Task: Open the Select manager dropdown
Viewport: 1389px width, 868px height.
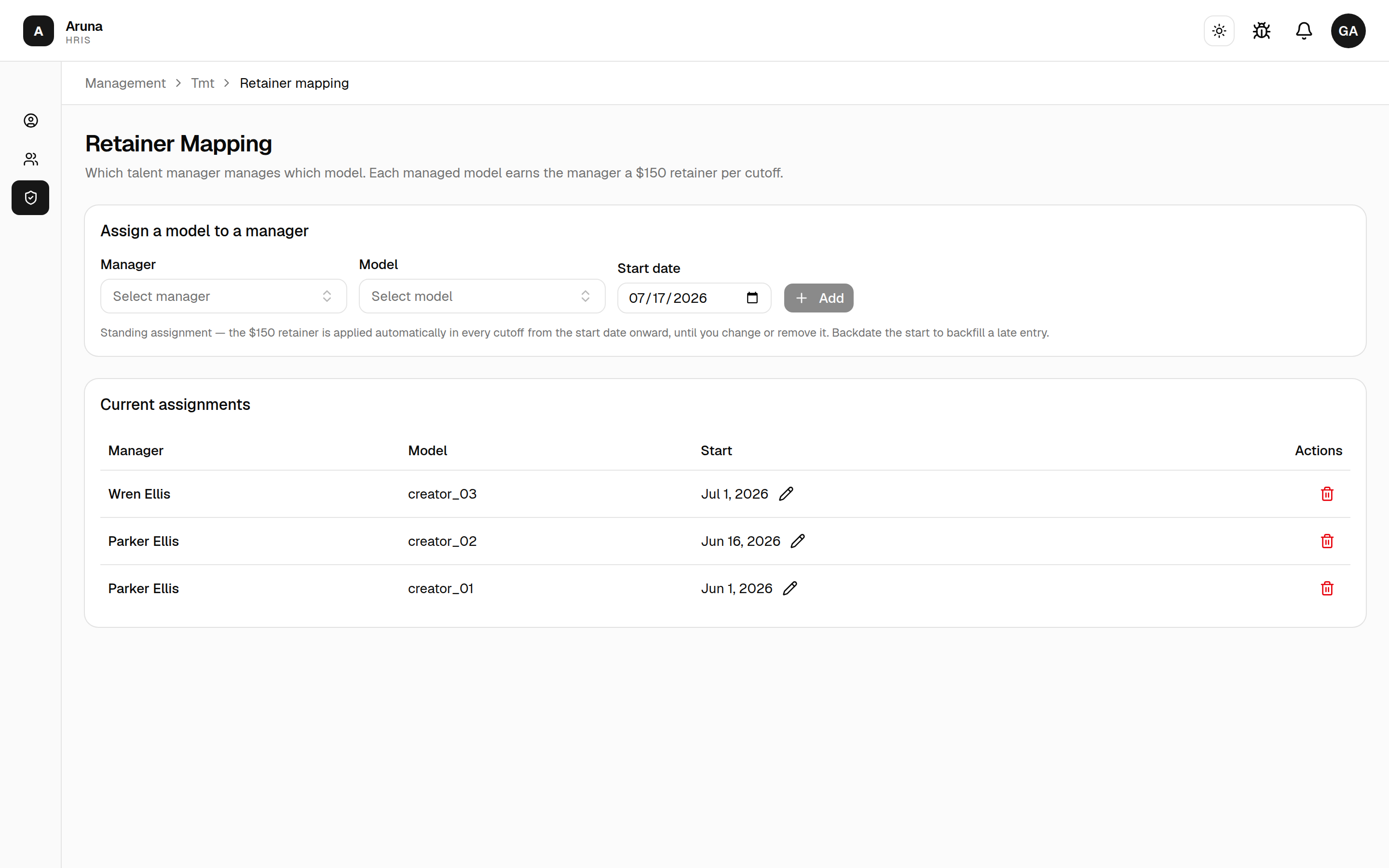Action: coord(224,296)
